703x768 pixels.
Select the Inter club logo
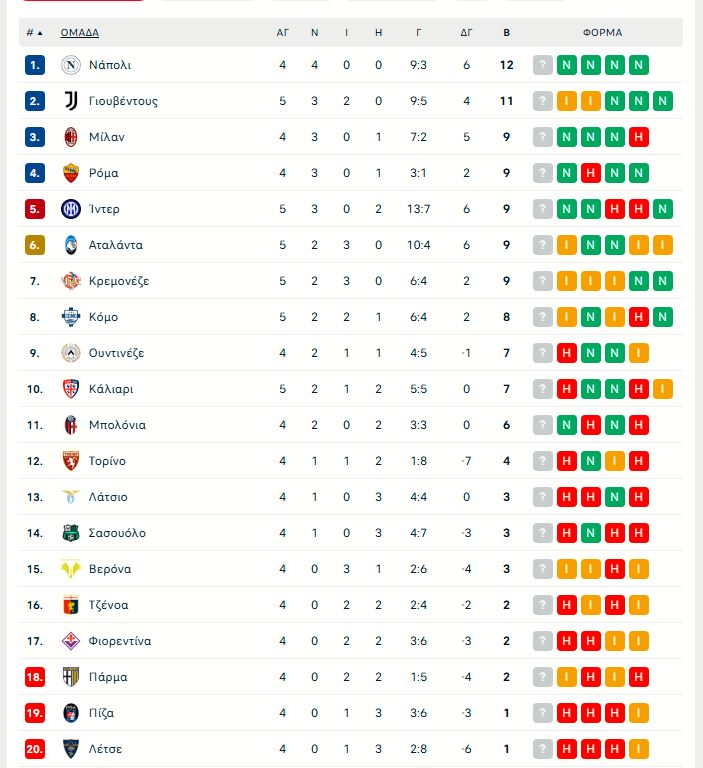coord(71,209)
